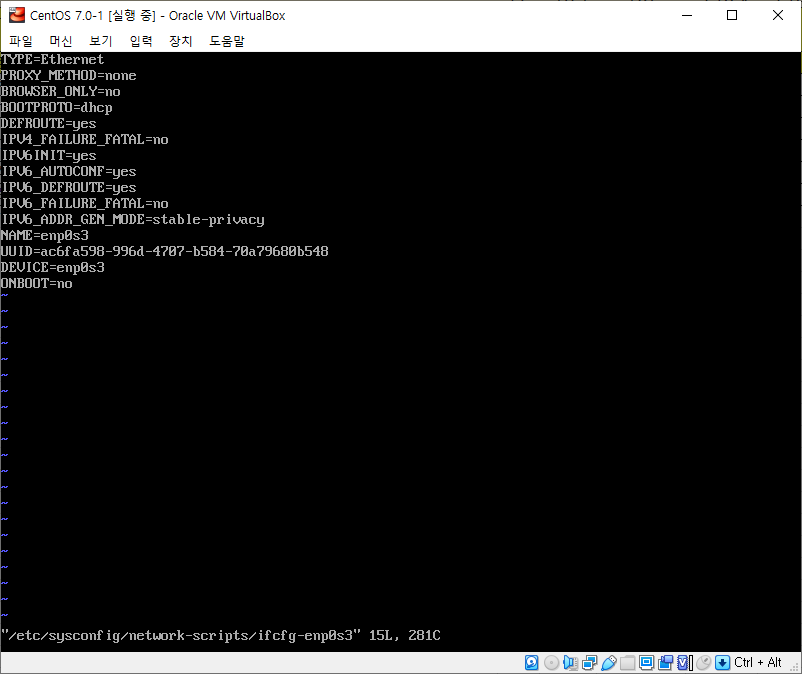This screenshot has width=802, height=674.
Task: Click the BROWSER_ONLY=no line
Action: point(60,92)
